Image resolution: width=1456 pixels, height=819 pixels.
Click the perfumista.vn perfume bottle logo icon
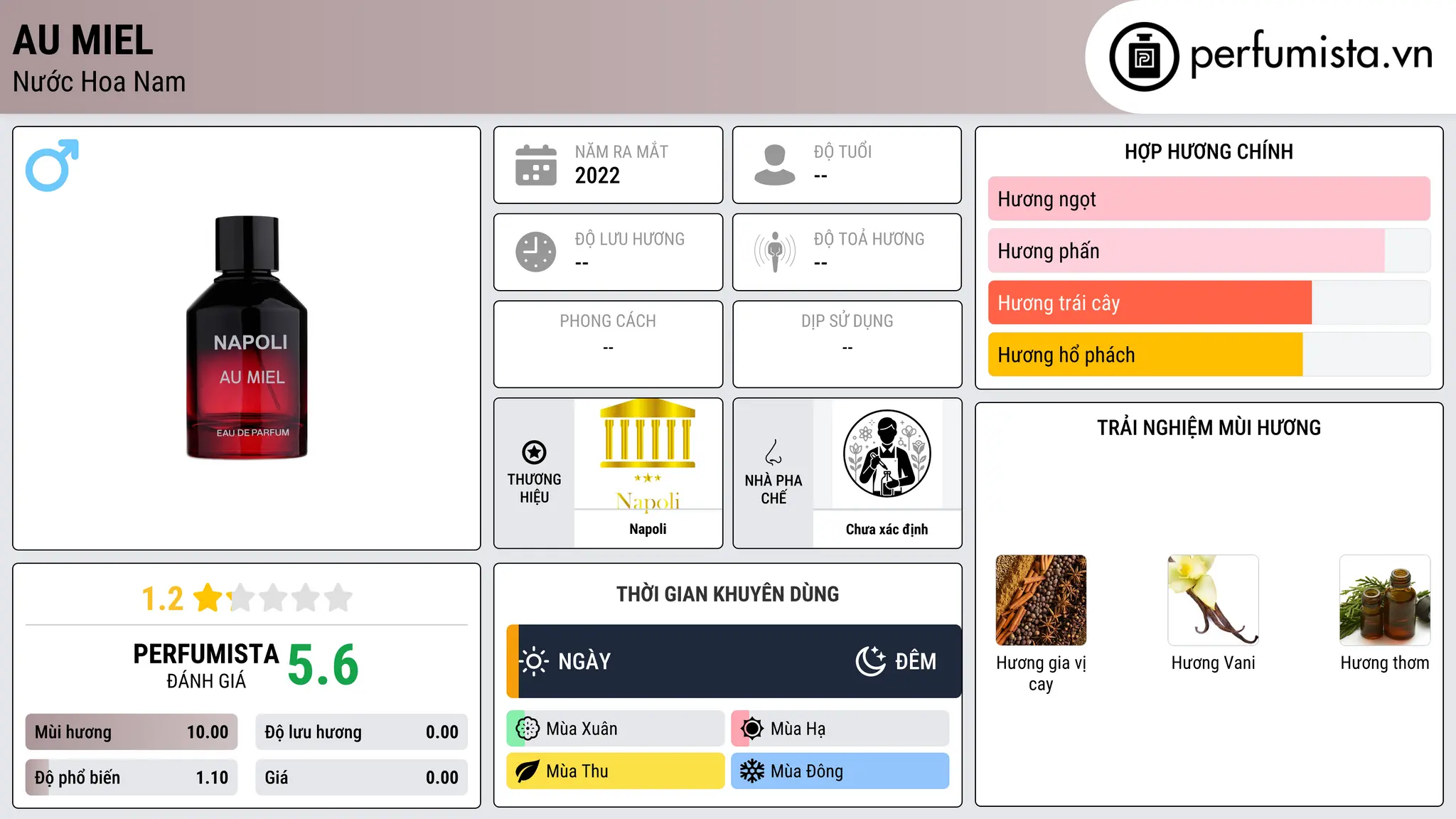point(1144,57)
